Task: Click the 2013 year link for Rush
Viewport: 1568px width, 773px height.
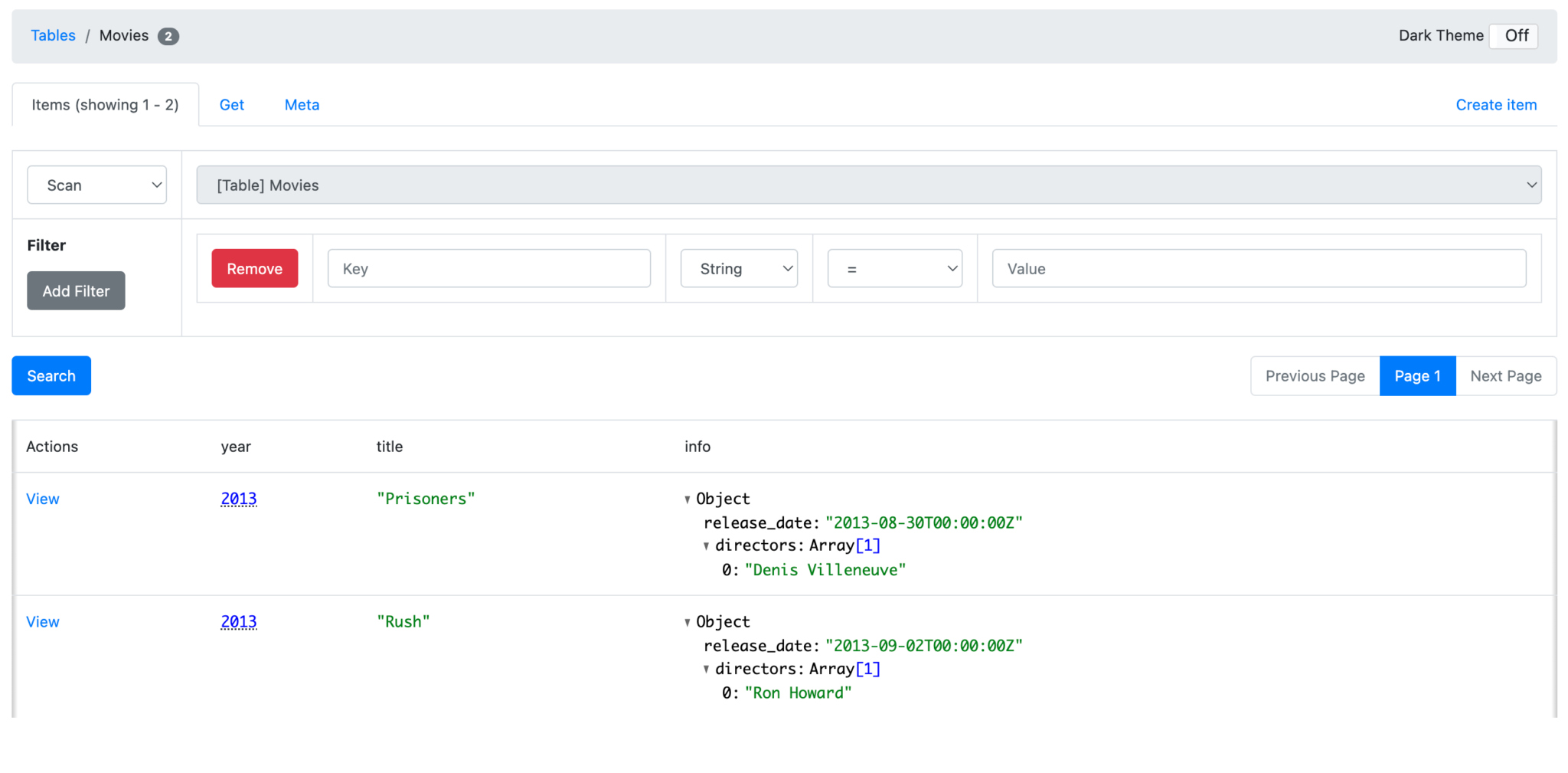Action: (238, 621)
